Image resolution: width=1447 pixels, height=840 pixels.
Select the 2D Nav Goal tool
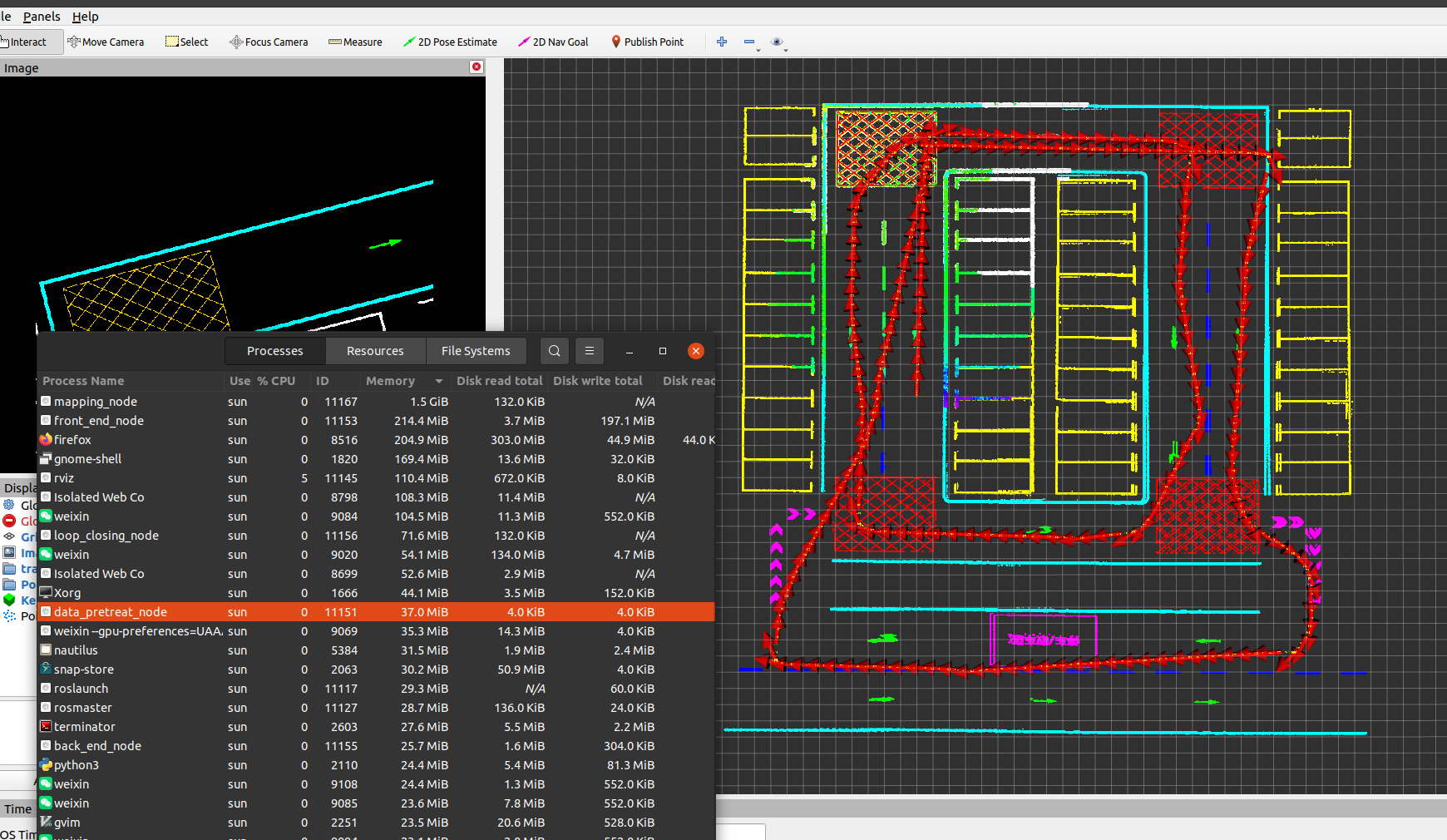tap(553, 42)
